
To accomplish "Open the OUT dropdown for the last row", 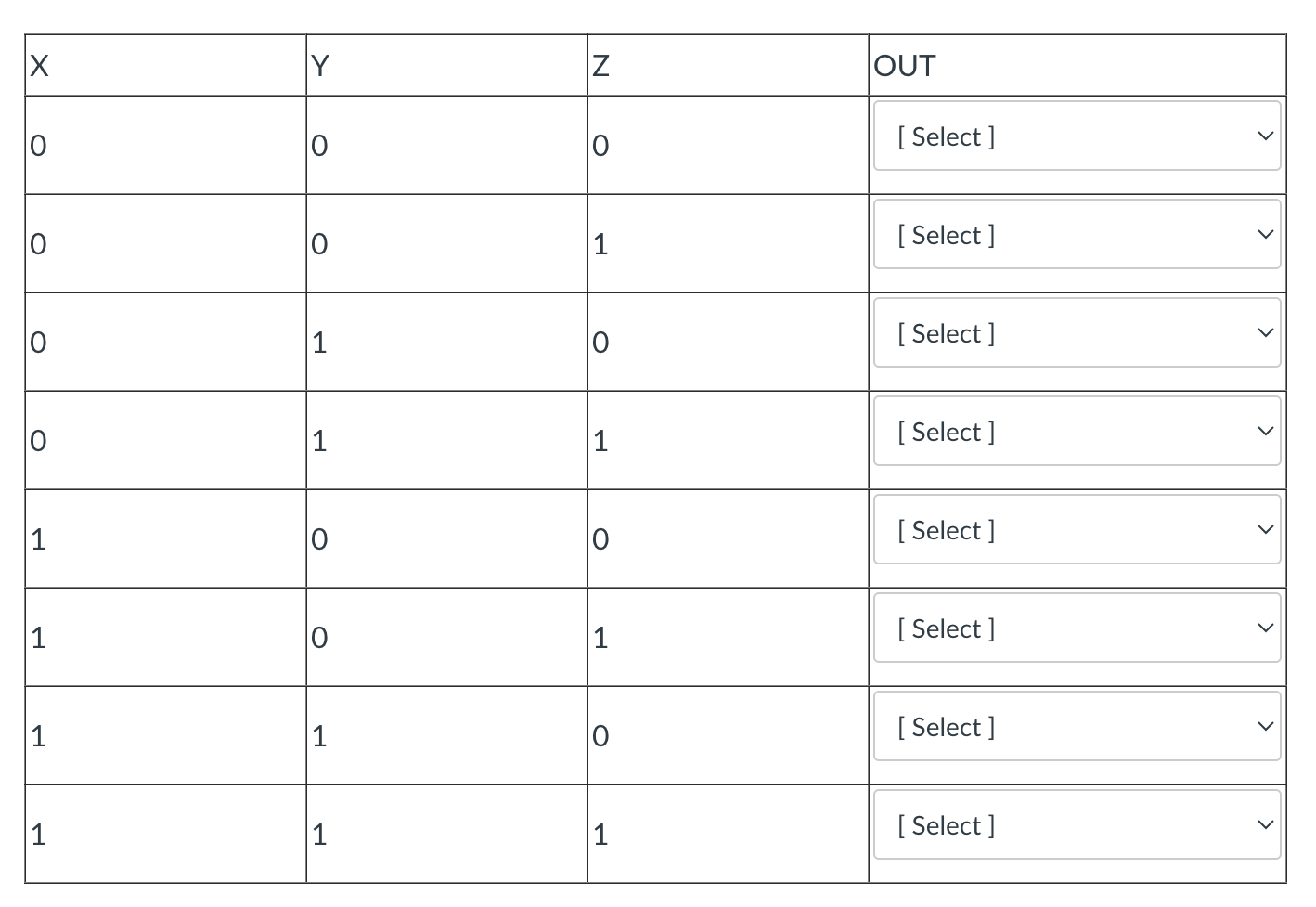I will pyautogui.click(x=1077, y=824).
